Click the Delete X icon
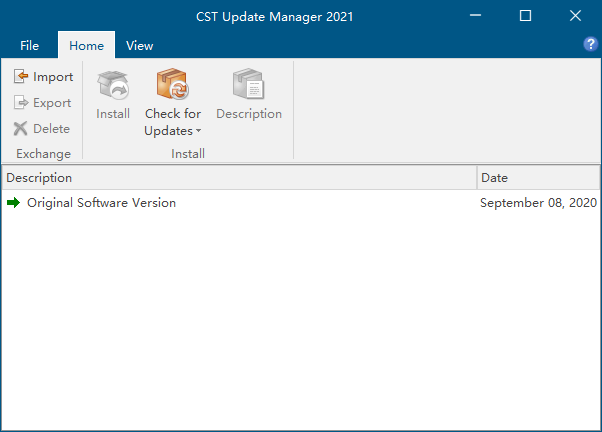 pyautogui.click(x=20, y=129)
